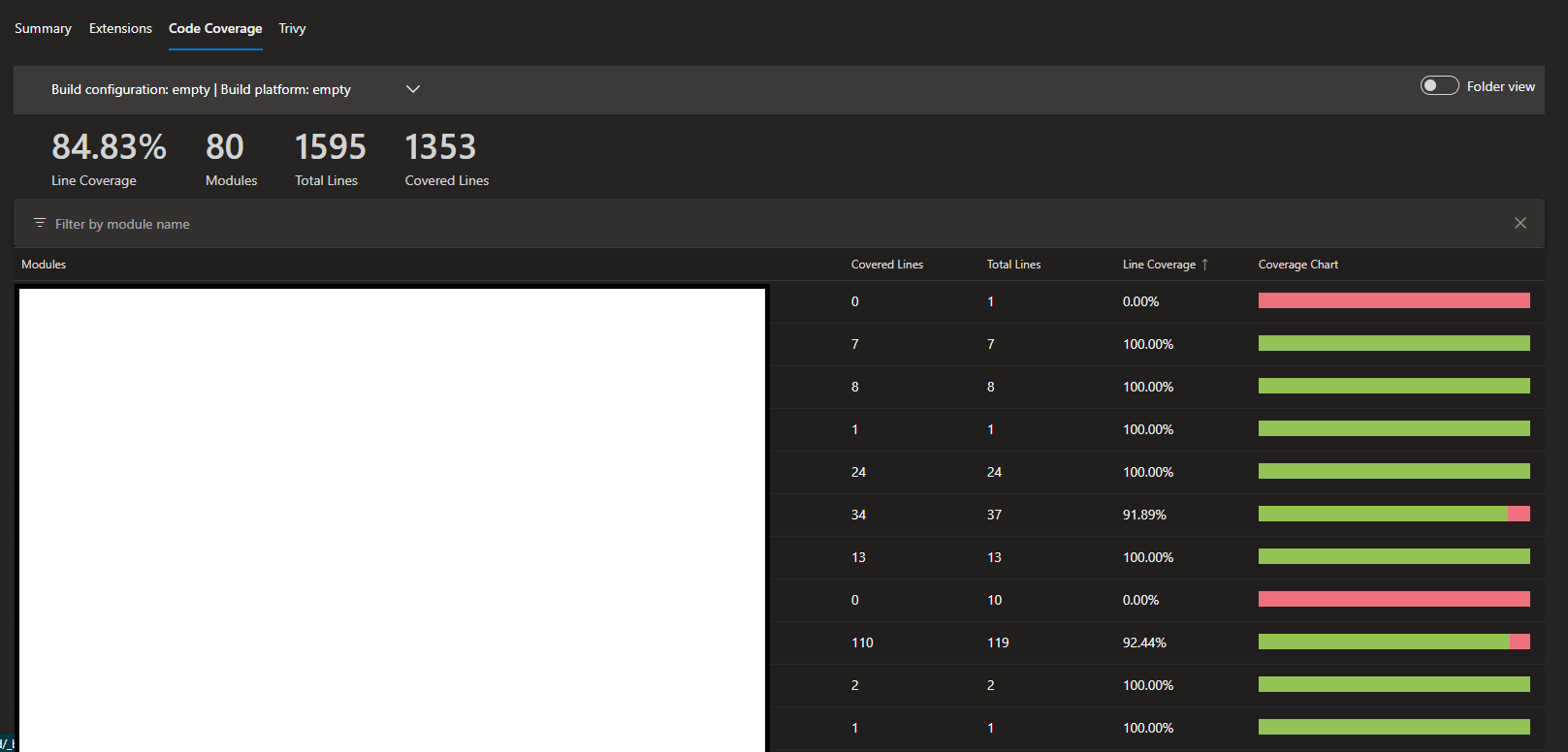The image size is (1568, 752).
Task: Sort by the Line Coverage column header
Action: pyautogui.click(x=1159, y=264)
